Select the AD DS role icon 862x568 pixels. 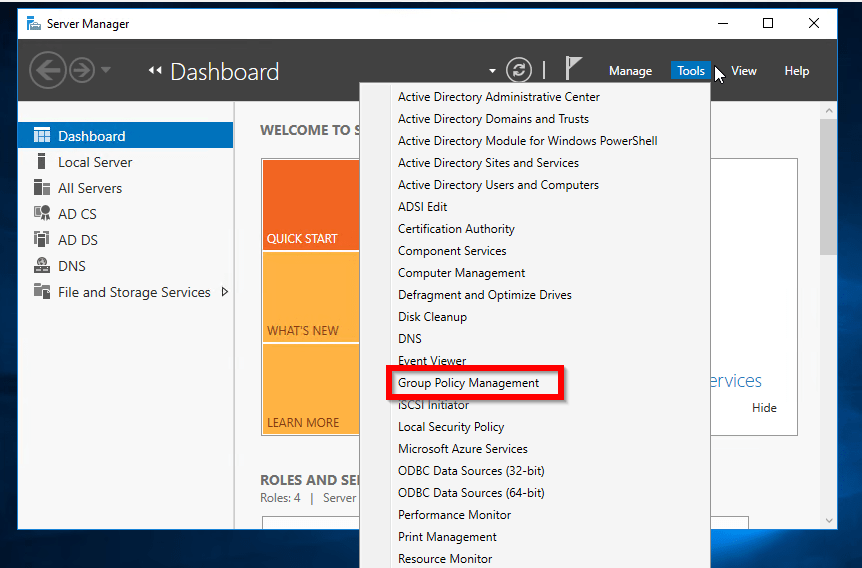click(41, 239)
